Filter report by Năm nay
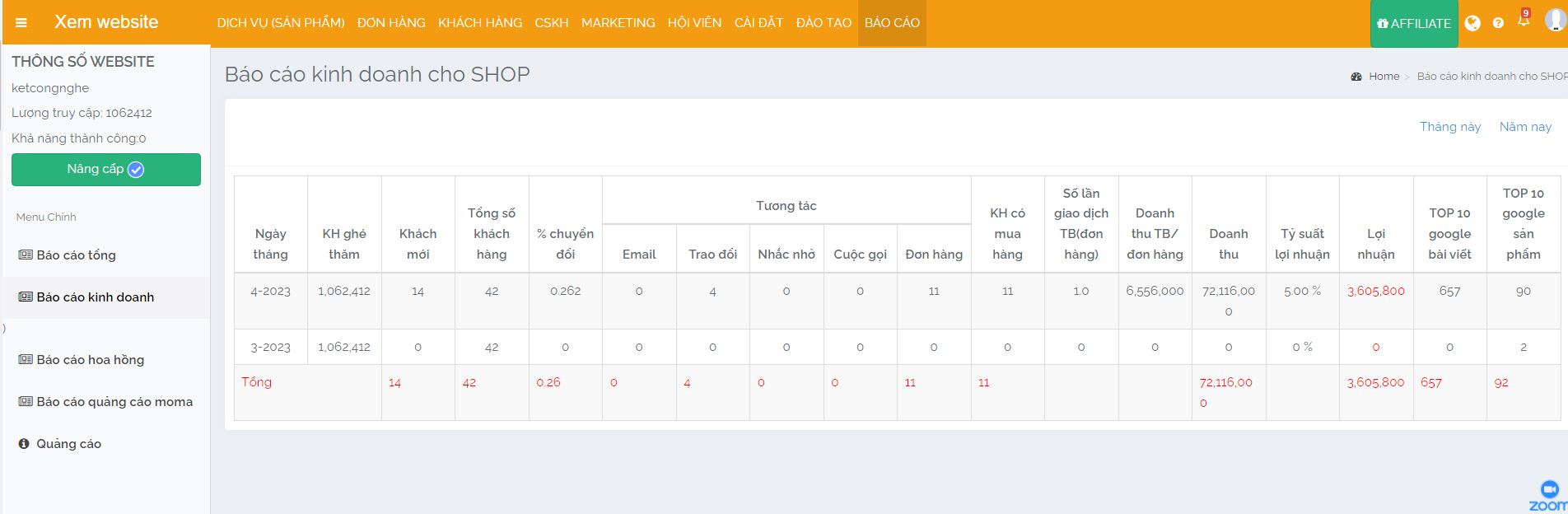Viewport: 1568px width, 514px height. [1525, 127]
